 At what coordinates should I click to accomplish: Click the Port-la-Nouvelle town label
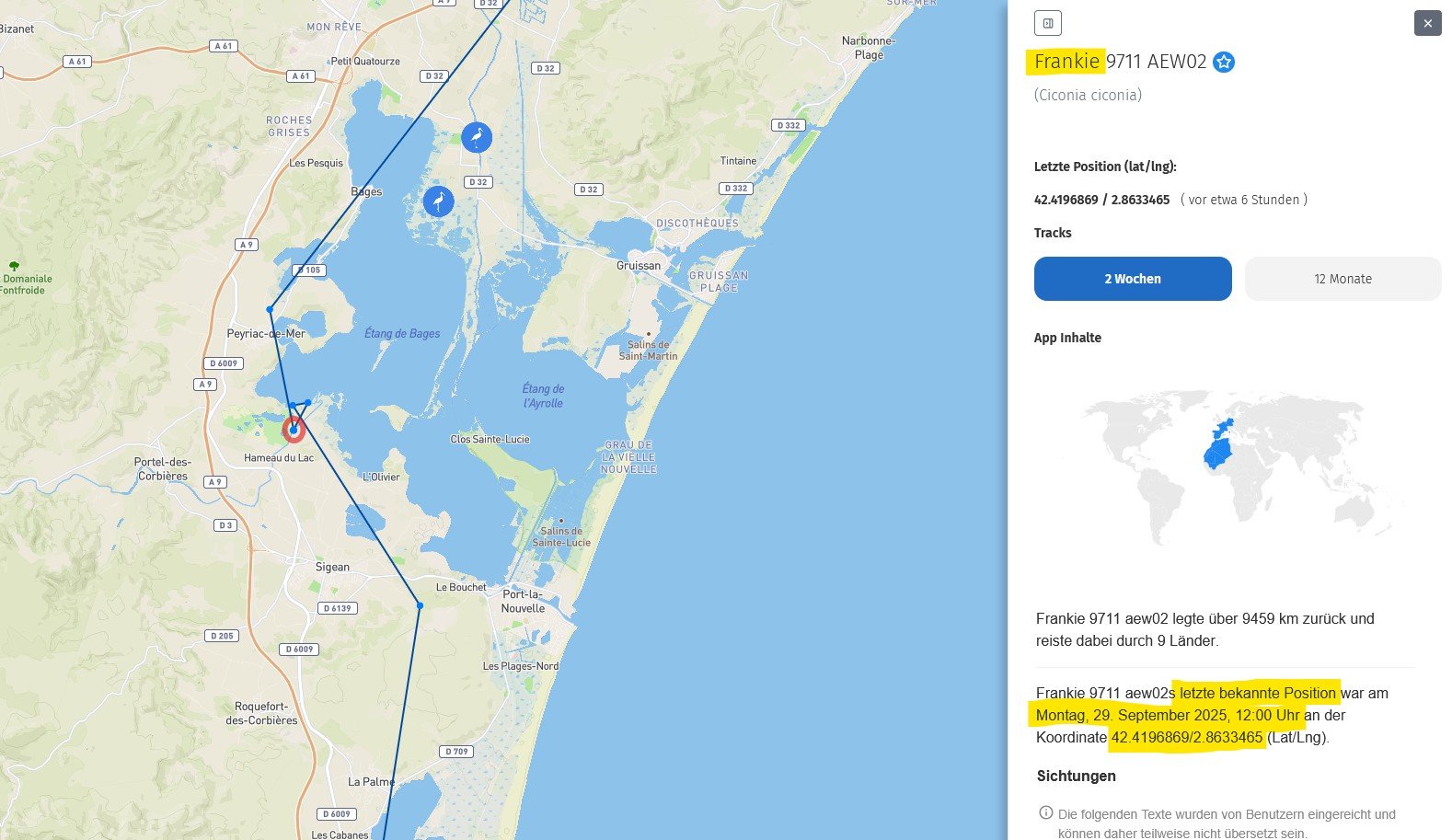click(x=523, y=601)
